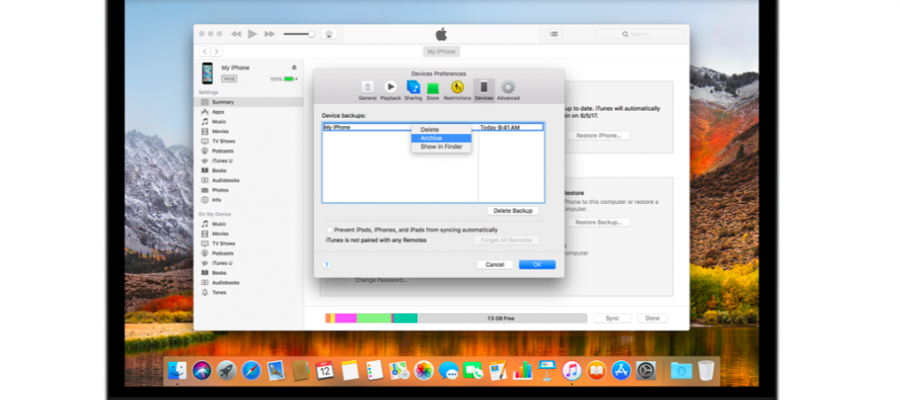Switch to Sharing preferences tab
Viewport: 900px width, 400px height.
coord(413,91)
